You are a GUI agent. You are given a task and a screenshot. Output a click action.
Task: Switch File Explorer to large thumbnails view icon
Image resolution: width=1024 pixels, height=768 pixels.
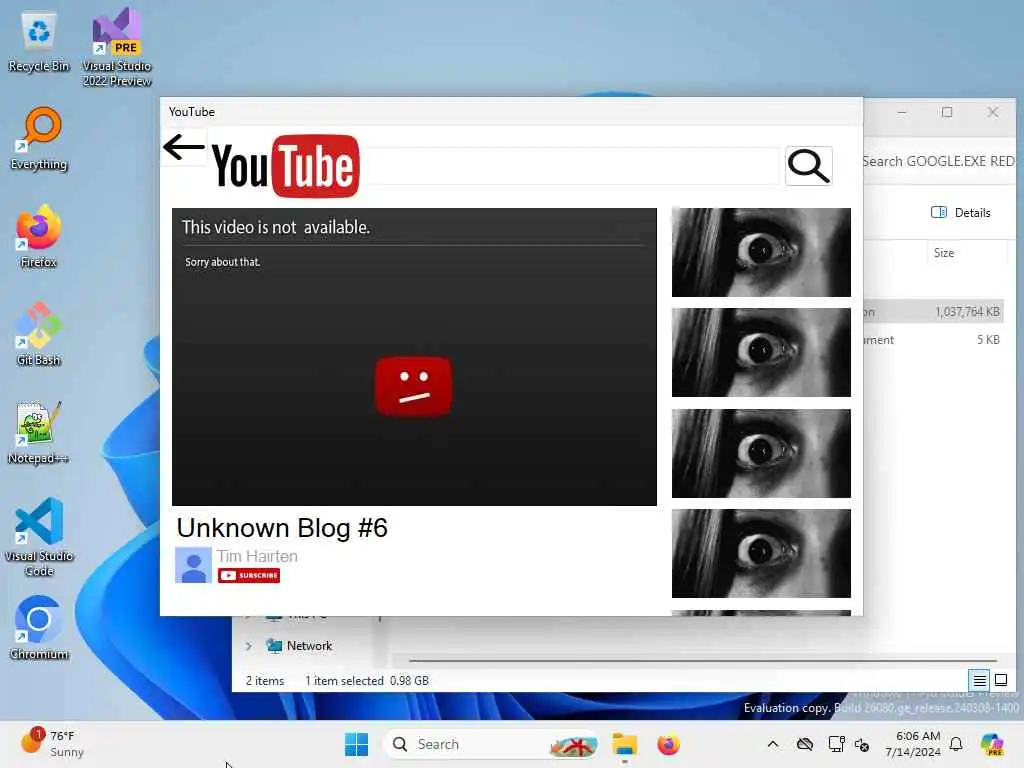(1001, 680)
